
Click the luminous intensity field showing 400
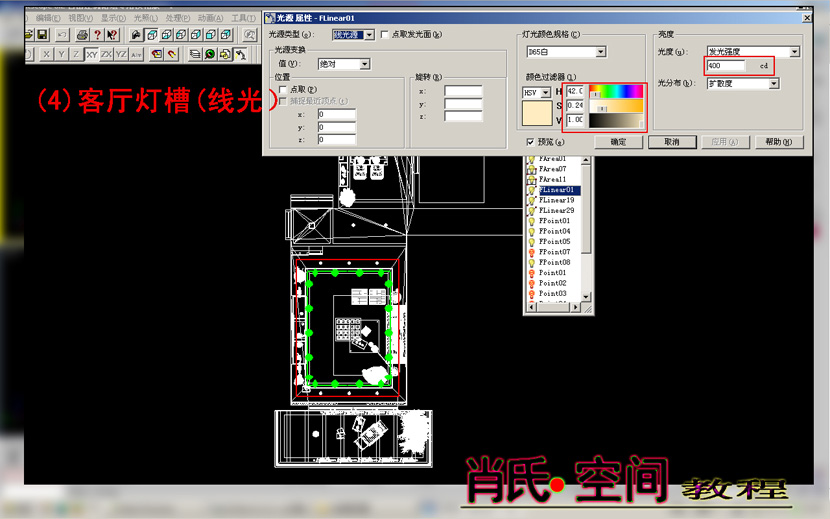tap(725, 66)
